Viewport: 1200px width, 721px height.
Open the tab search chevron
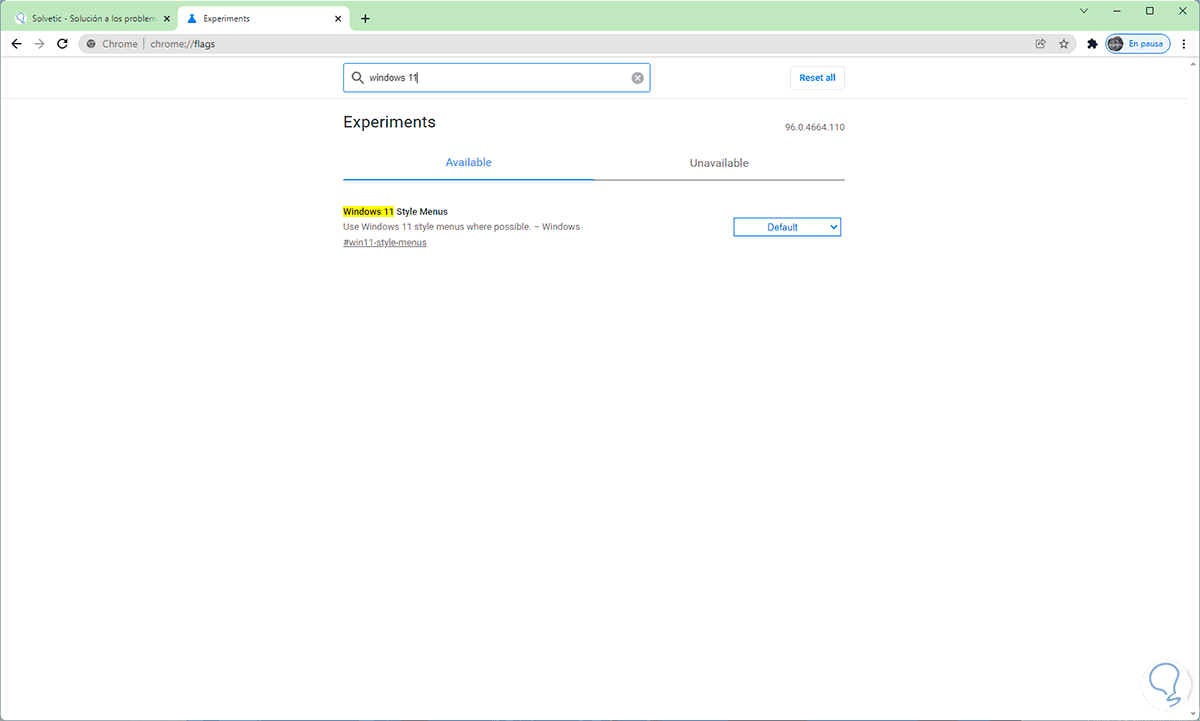pos(1084,10)
